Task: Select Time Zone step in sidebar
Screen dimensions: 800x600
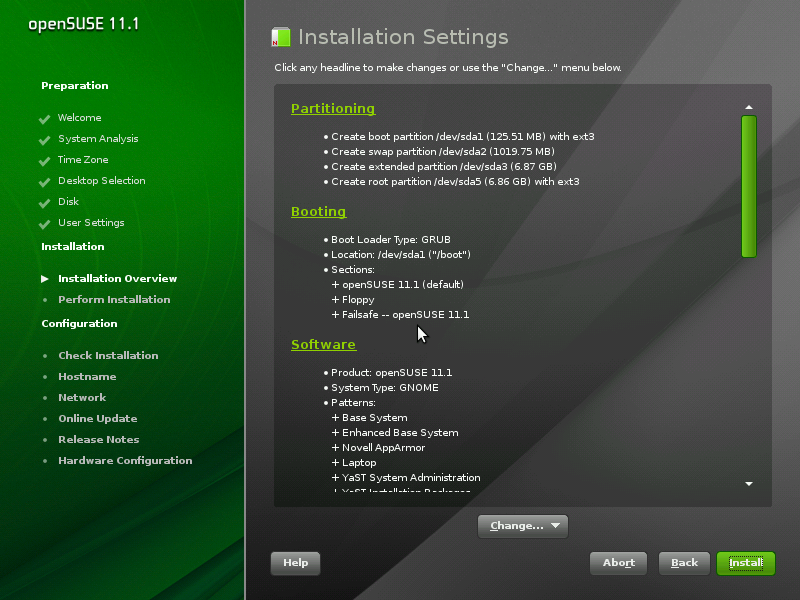Action: [x=83, y=160]
